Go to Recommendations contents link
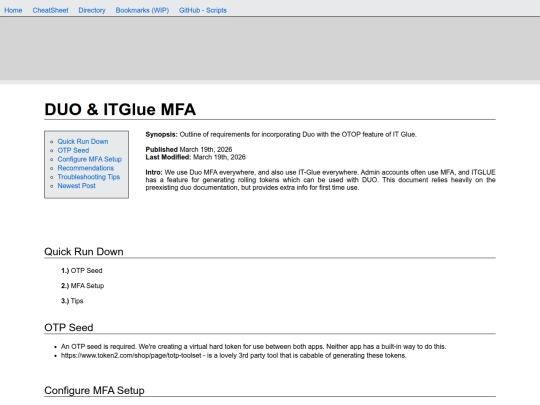Image resolution: width=540 pixels, height=405 pixels. click(85, 168)
